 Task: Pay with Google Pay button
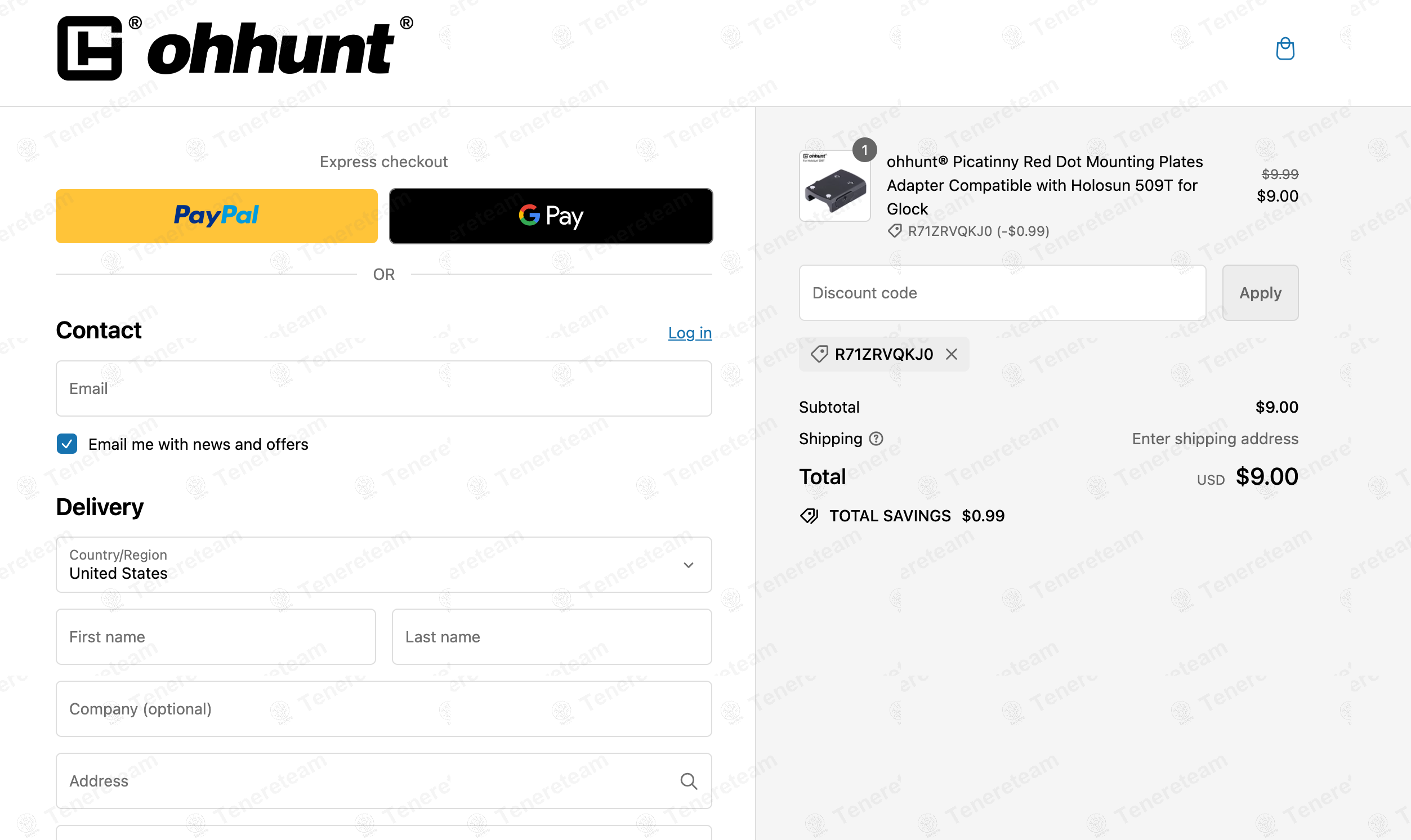click(551, 216)
